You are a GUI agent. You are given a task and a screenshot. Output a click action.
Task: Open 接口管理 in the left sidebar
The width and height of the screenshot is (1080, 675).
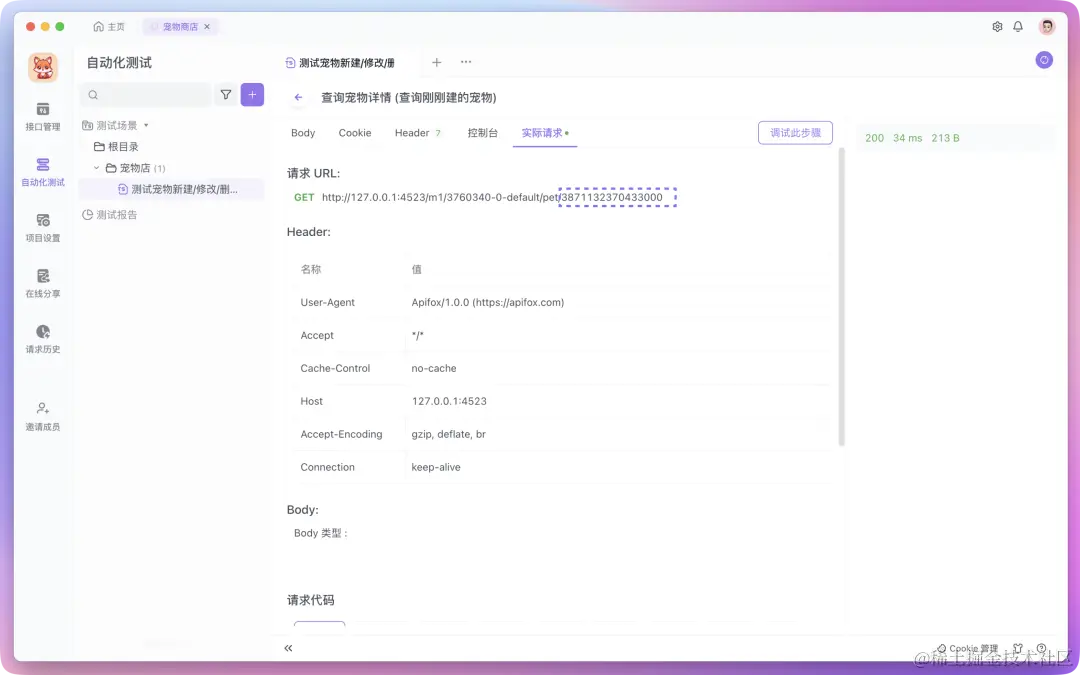point(41,117)
